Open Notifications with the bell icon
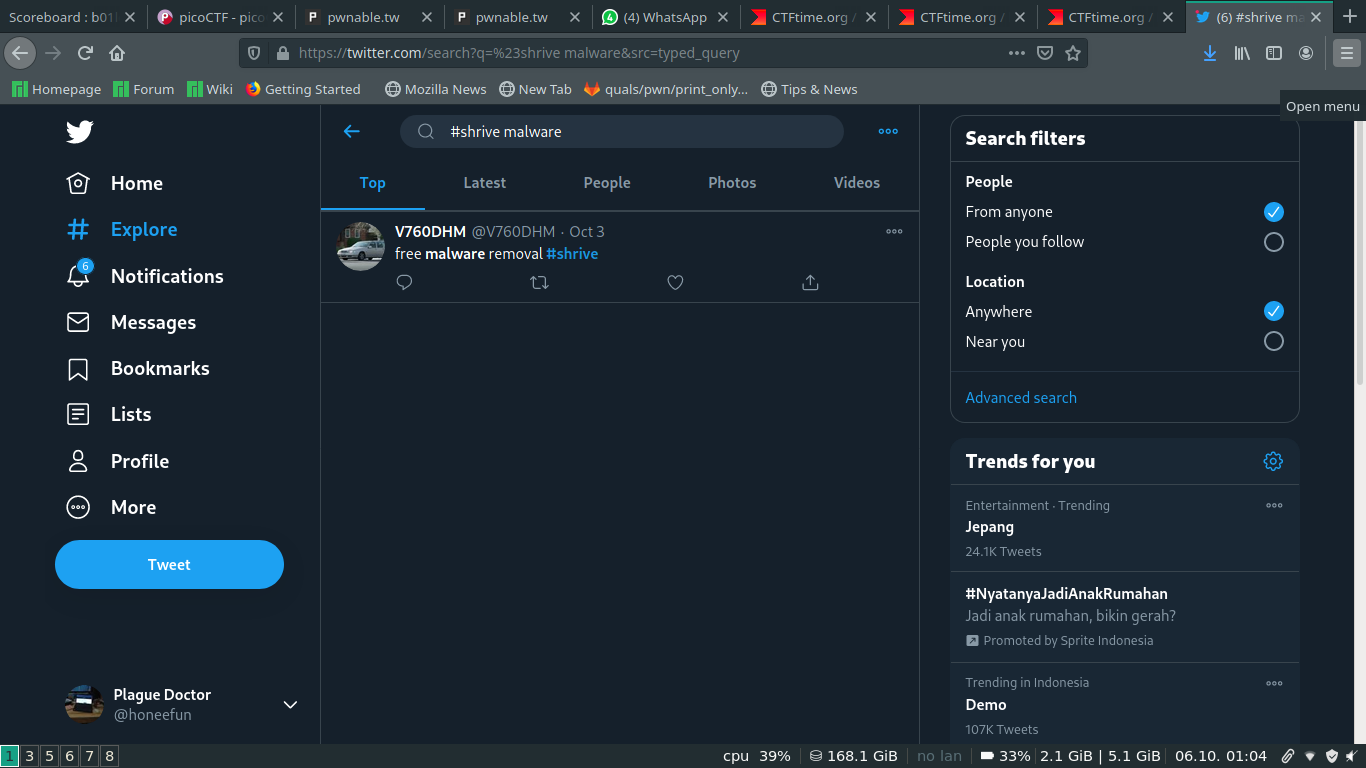Image resolution: width=1366 pixels, height=768 pixels. tap(144, 276)
